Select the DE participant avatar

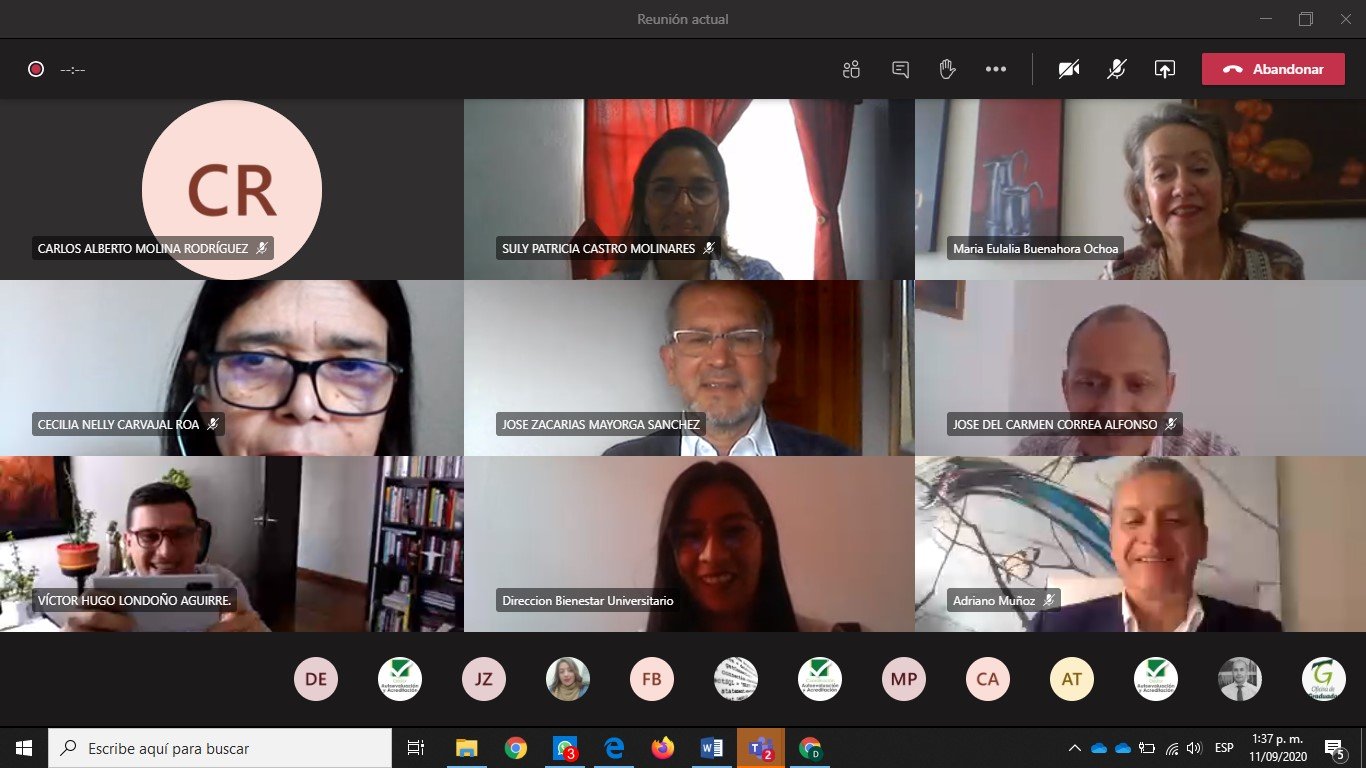coord(316,679)
